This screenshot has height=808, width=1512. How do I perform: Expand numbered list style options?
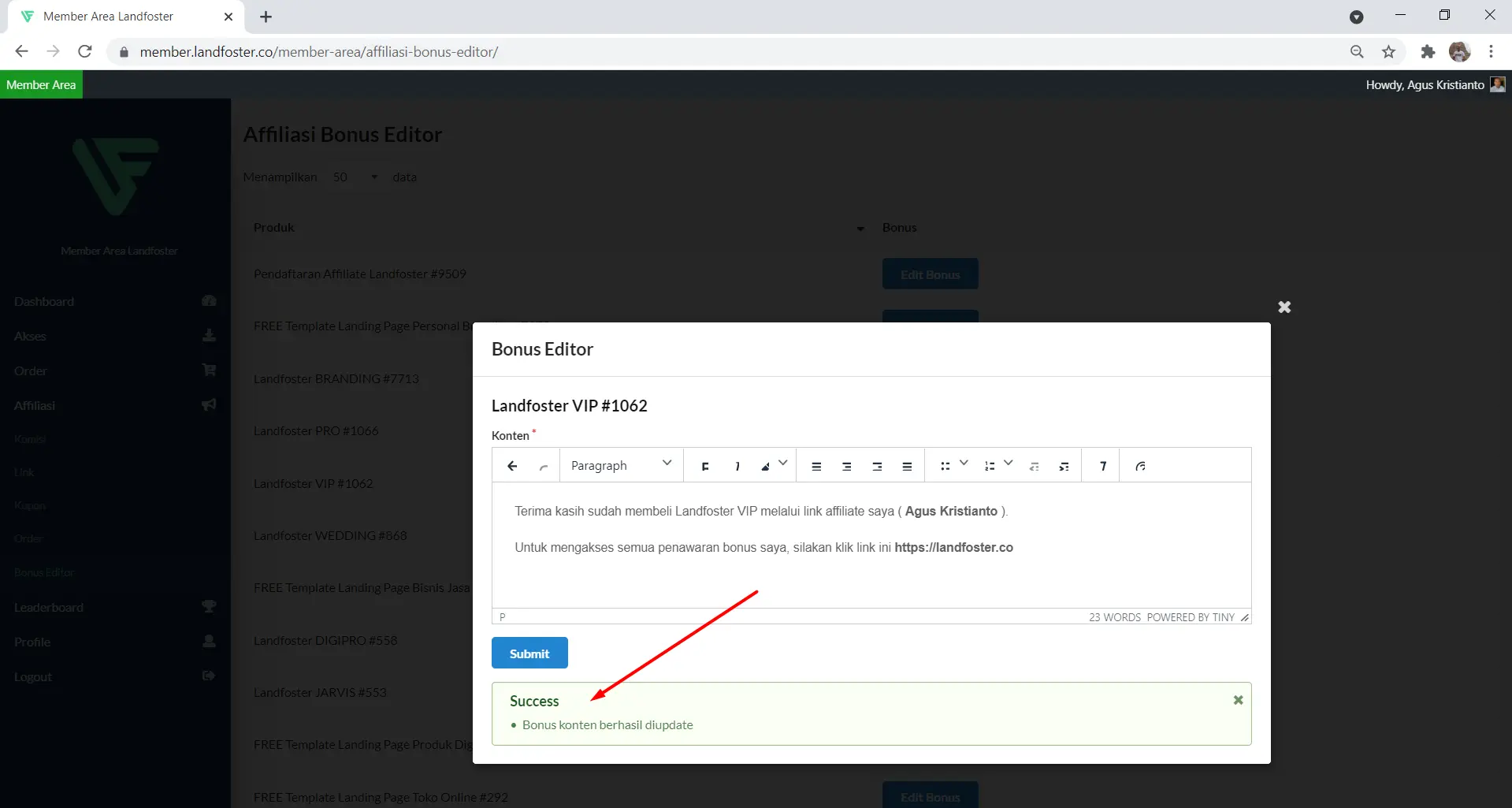[1009, 464]
